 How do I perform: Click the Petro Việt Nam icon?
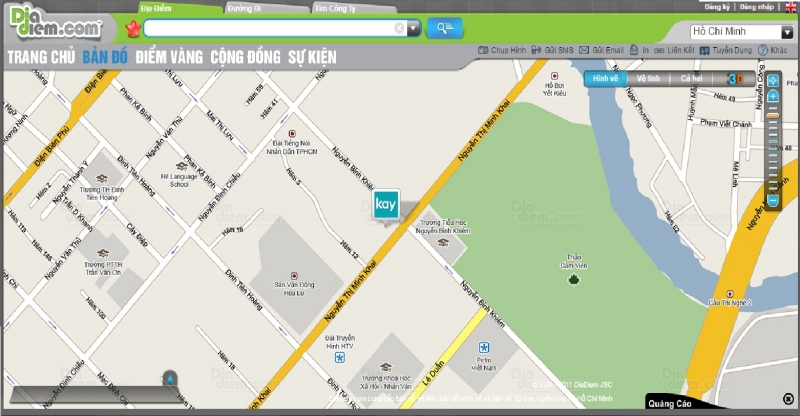[x=484, y=348]
